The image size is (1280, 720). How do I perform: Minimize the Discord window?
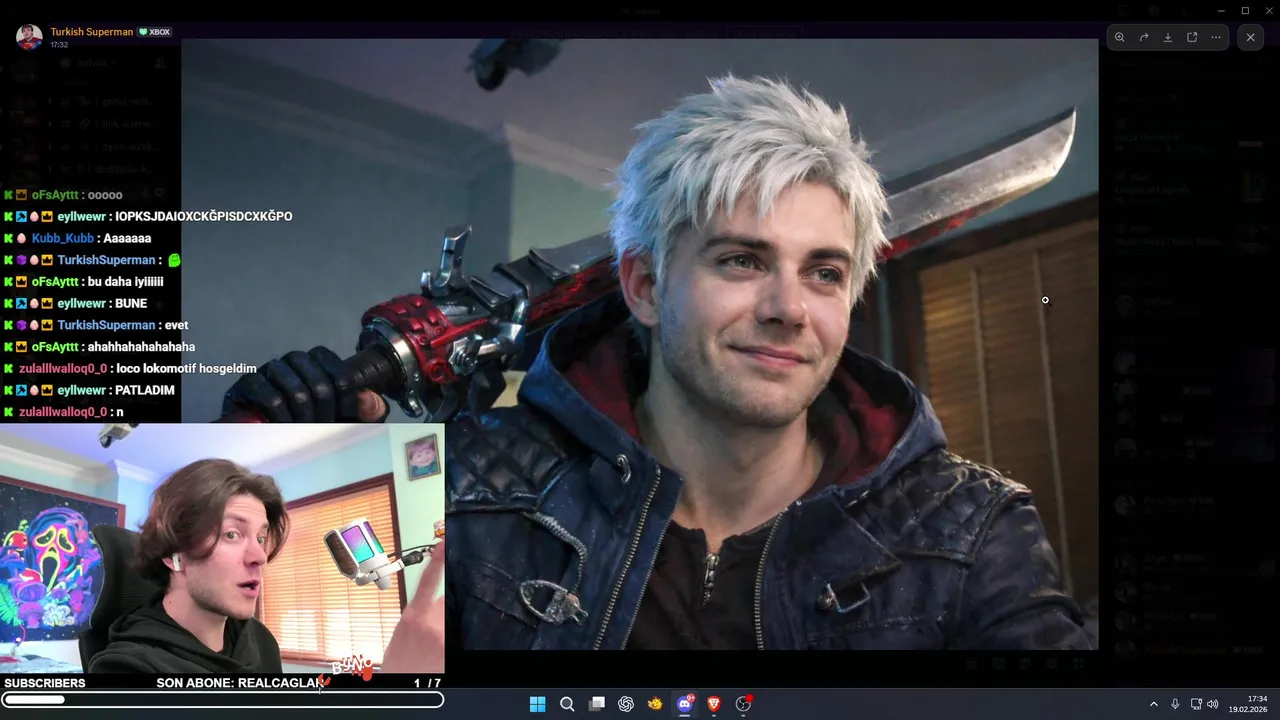(x=1221, y=10)
